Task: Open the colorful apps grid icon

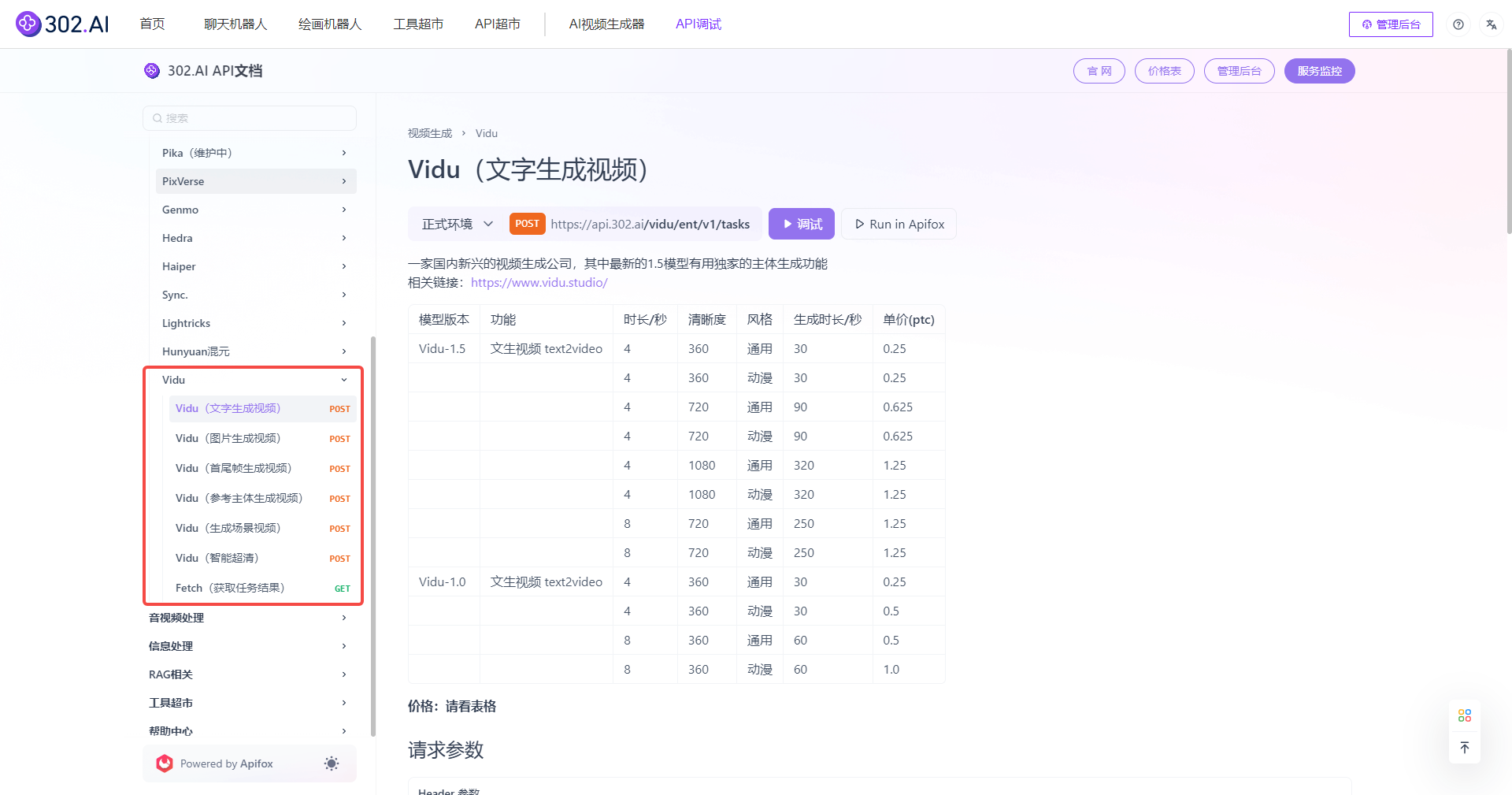Action: [x=1465, y=715]
